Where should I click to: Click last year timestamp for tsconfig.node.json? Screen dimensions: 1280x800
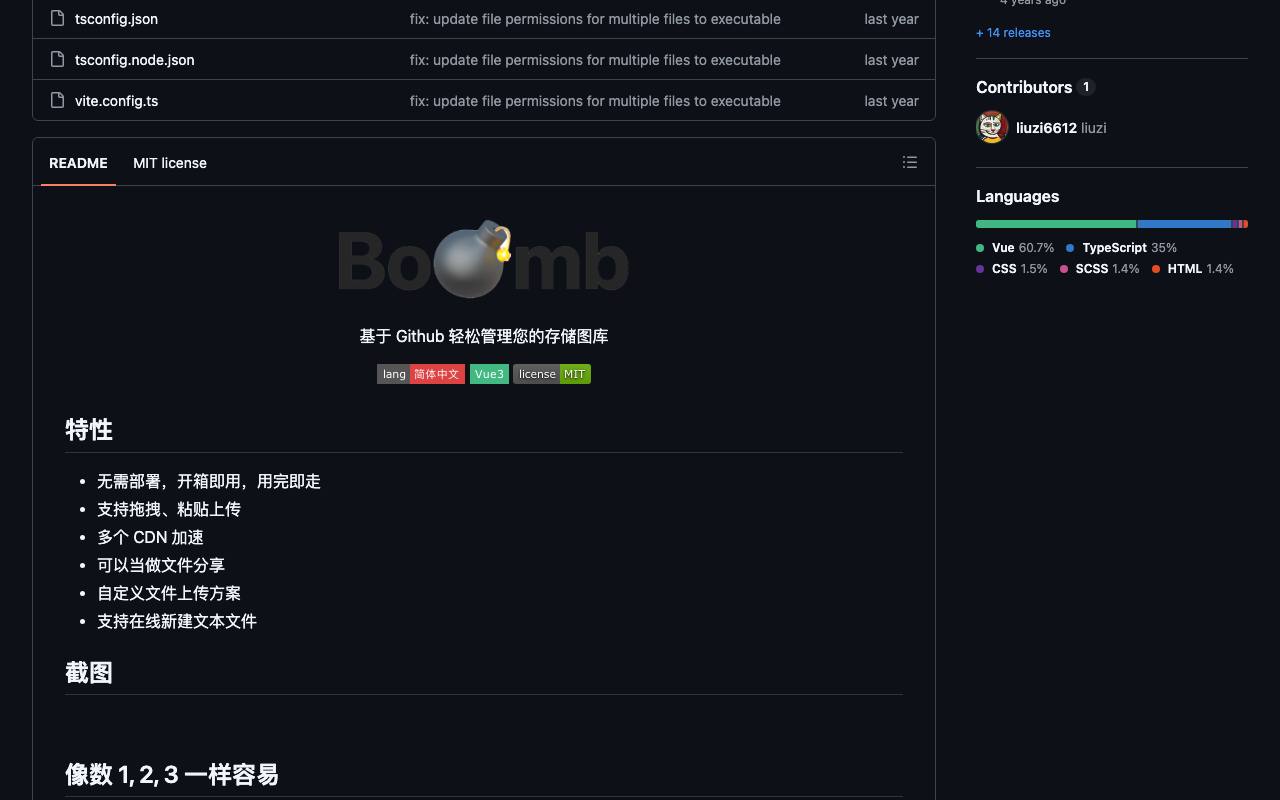(x=891, y=59)
